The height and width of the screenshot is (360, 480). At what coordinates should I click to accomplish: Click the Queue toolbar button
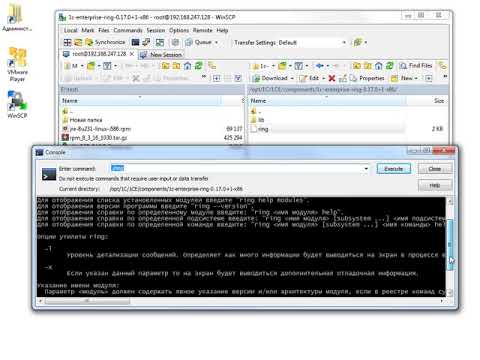point(199,42)
